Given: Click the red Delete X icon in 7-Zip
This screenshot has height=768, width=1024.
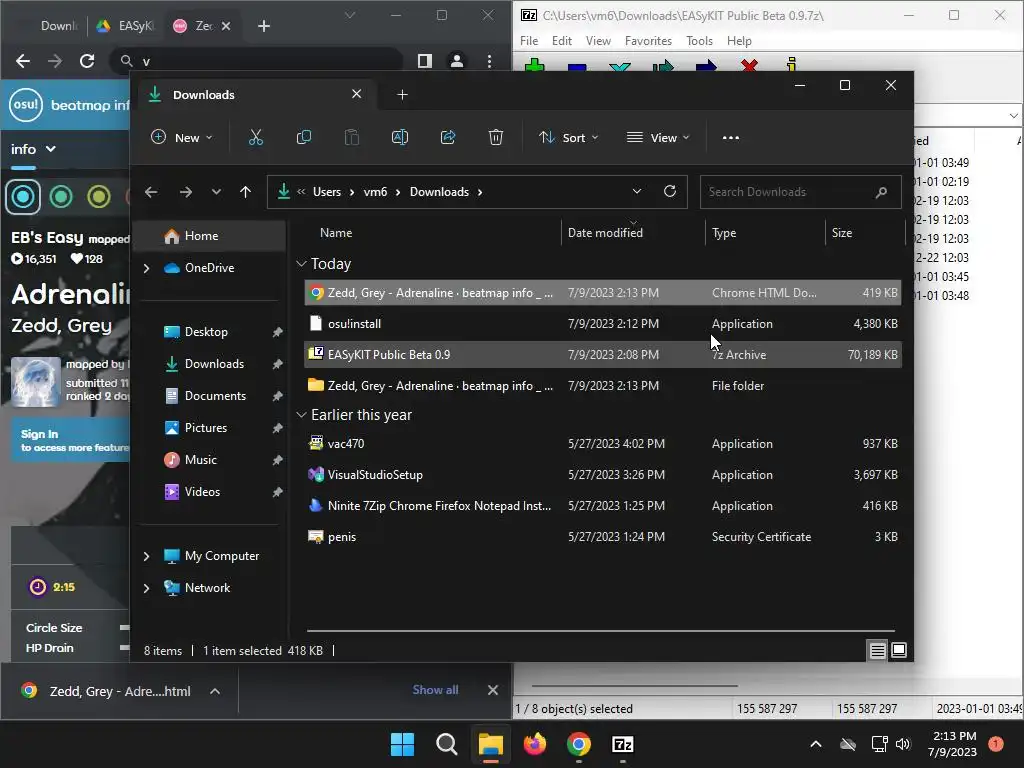Looking at the screenshot, I should pyautogui.click(x=749, y=66).
